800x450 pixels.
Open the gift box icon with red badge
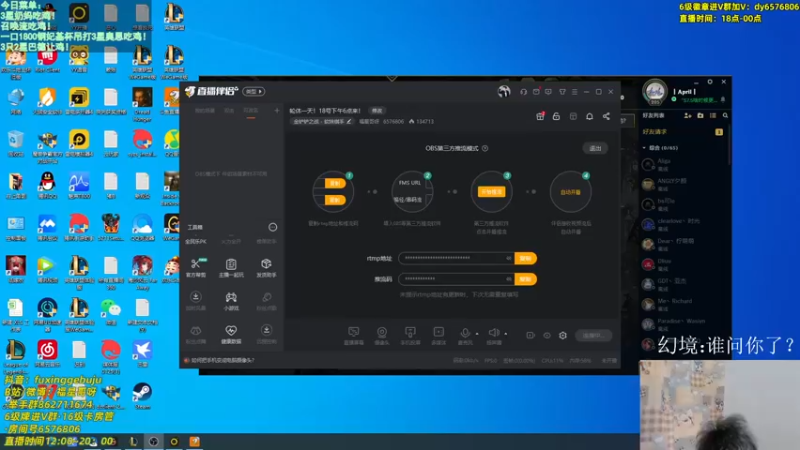click(x=540, y=116)
